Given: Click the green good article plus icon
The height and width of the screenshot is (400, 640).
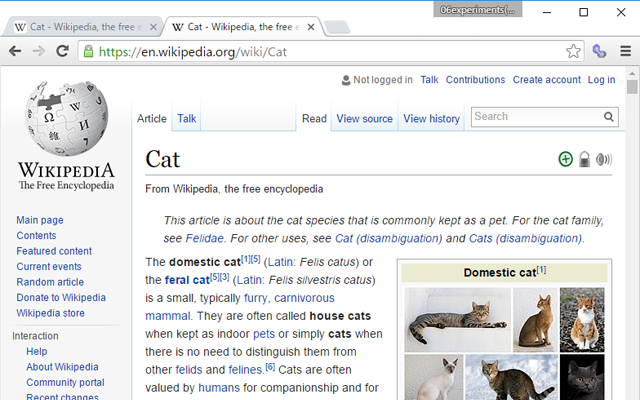Looking at the screenshot, I should pyautogui.click(x=565, y=159).
